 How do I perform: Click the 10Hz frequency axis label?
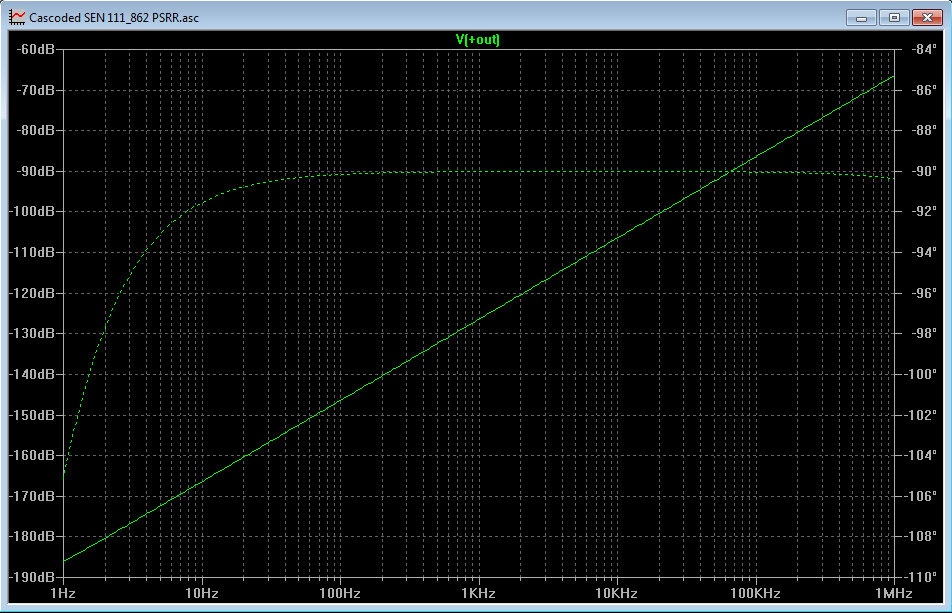[202, 594]
